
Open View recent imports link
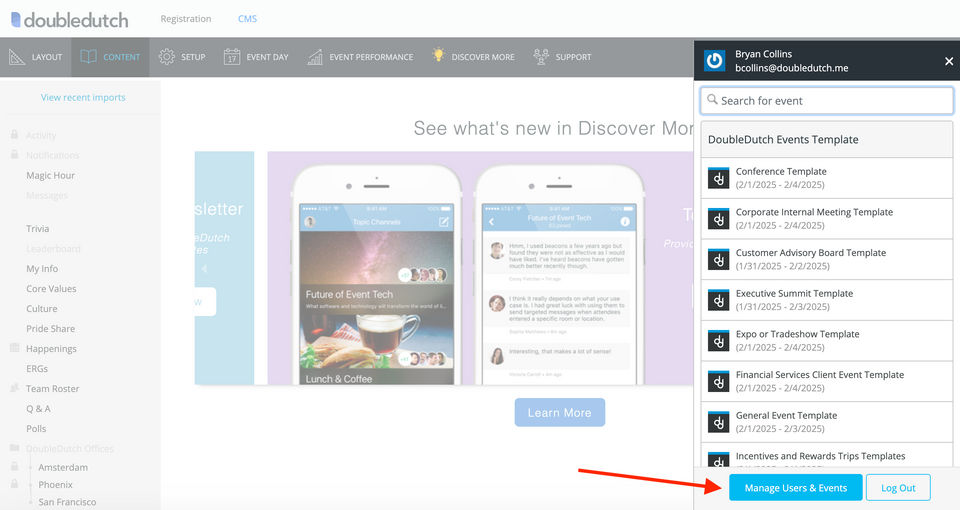point(83,97)
